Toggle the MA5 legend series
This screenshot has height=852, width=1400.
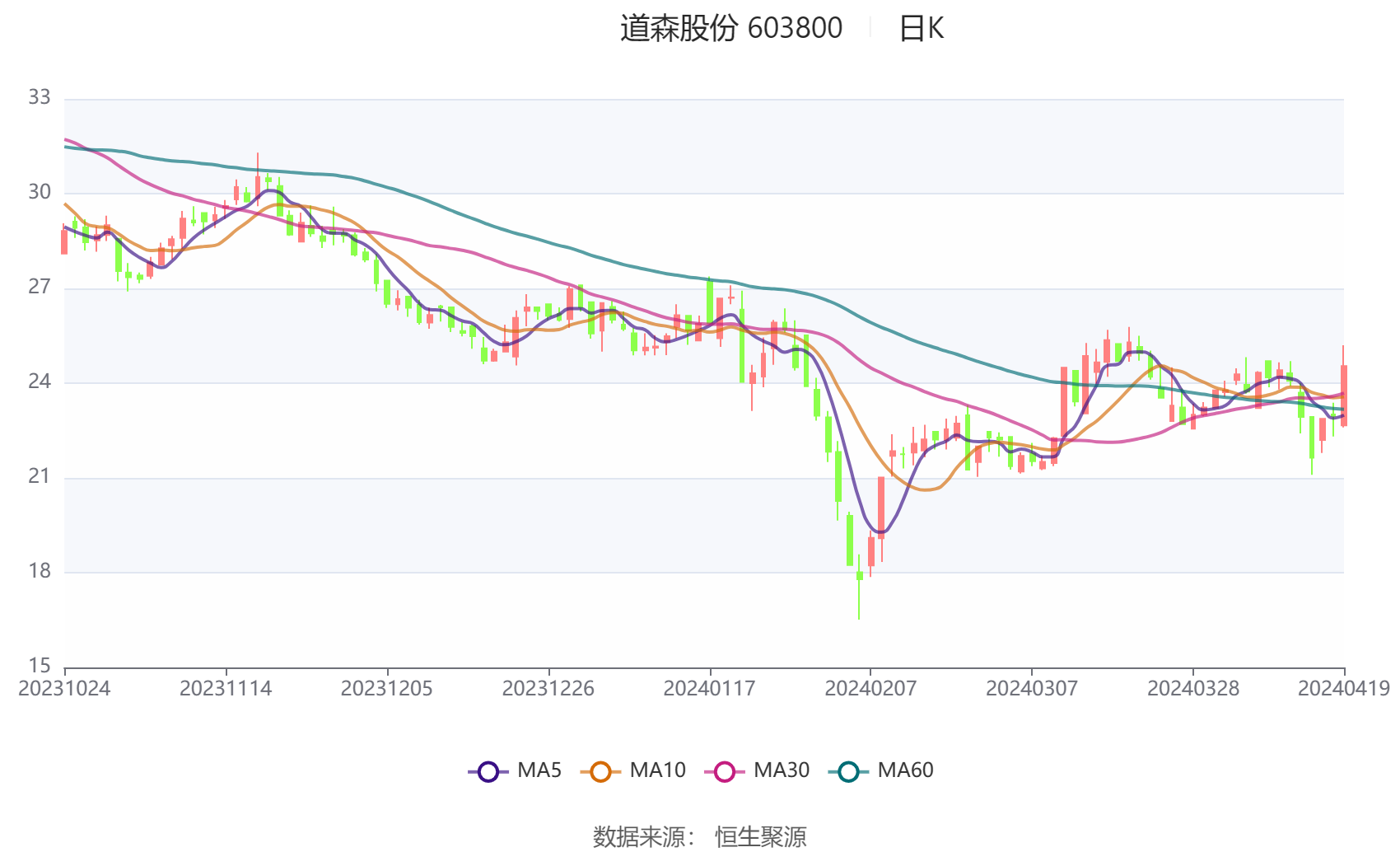pos(515,770)
